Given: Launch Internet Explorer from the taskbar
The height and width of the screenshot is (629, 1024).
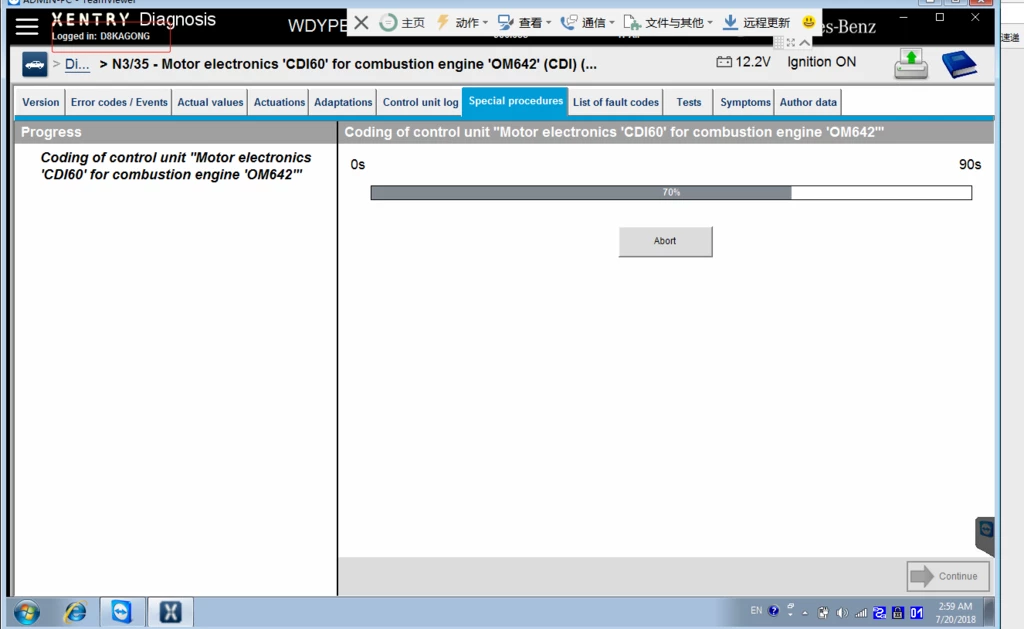Looking at the screenshot, I should (75, 611).
